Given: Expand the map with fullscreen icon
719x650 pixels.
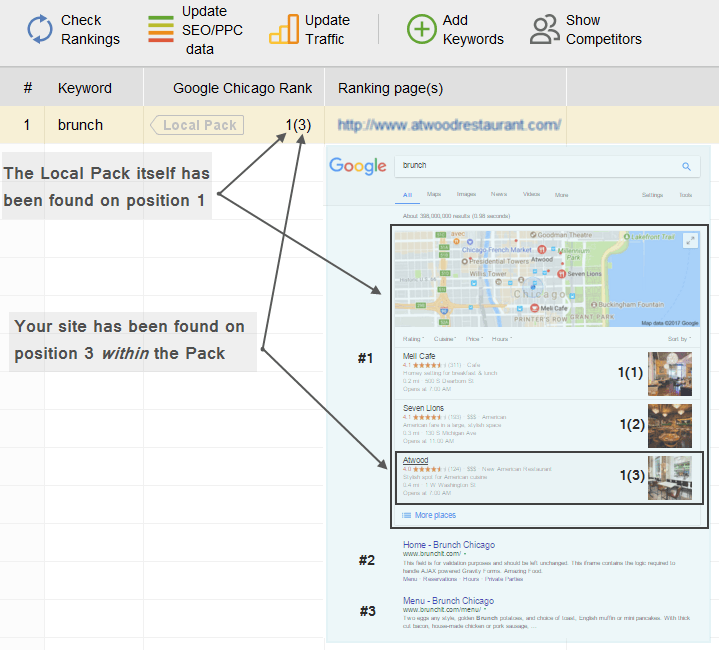Looking at the screenshot, I should click(691, 240).
